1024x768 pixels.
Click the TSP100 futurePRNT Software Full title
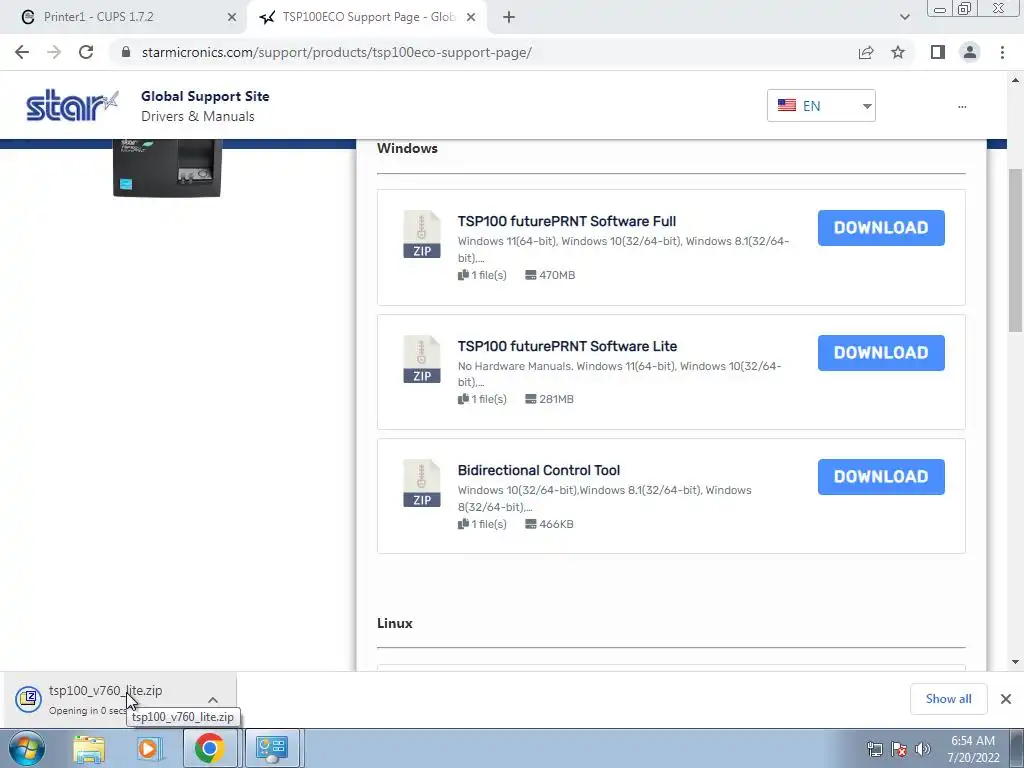(567, 221)
